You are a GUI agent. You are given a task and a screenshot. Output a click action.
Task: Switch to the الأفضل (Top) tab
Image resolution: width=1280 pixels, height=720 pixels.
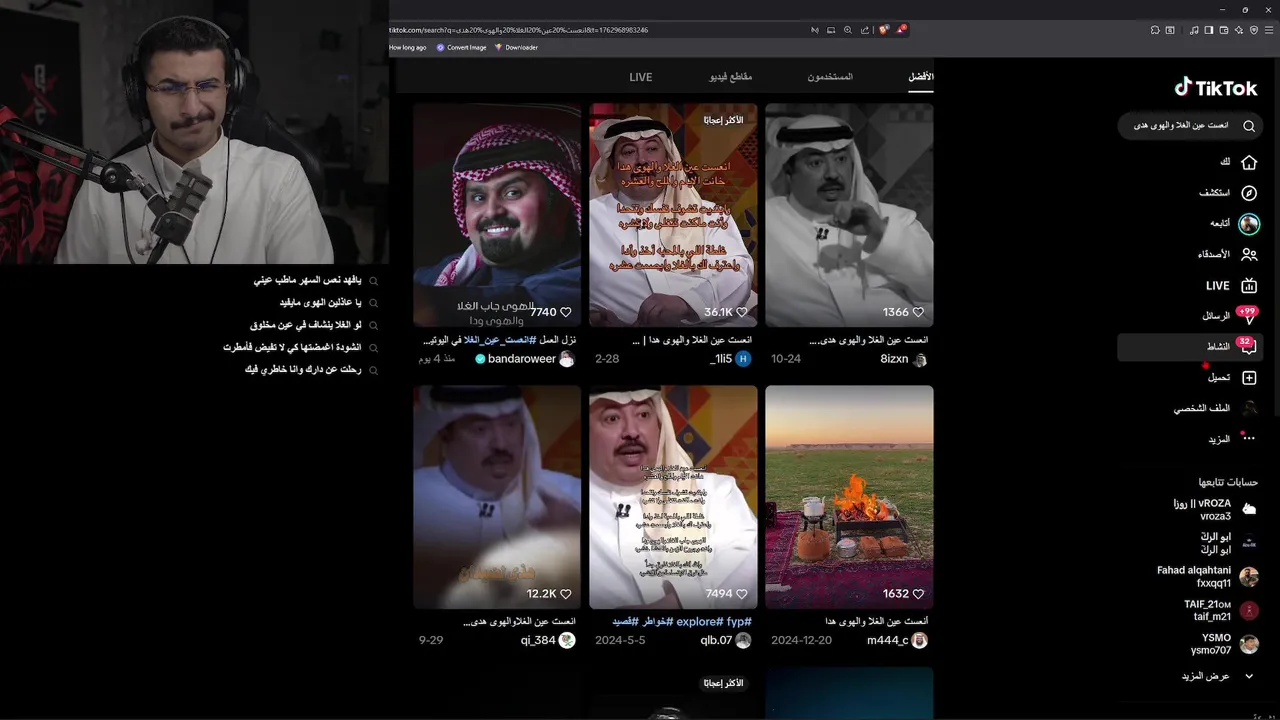(x=921, y=77)
